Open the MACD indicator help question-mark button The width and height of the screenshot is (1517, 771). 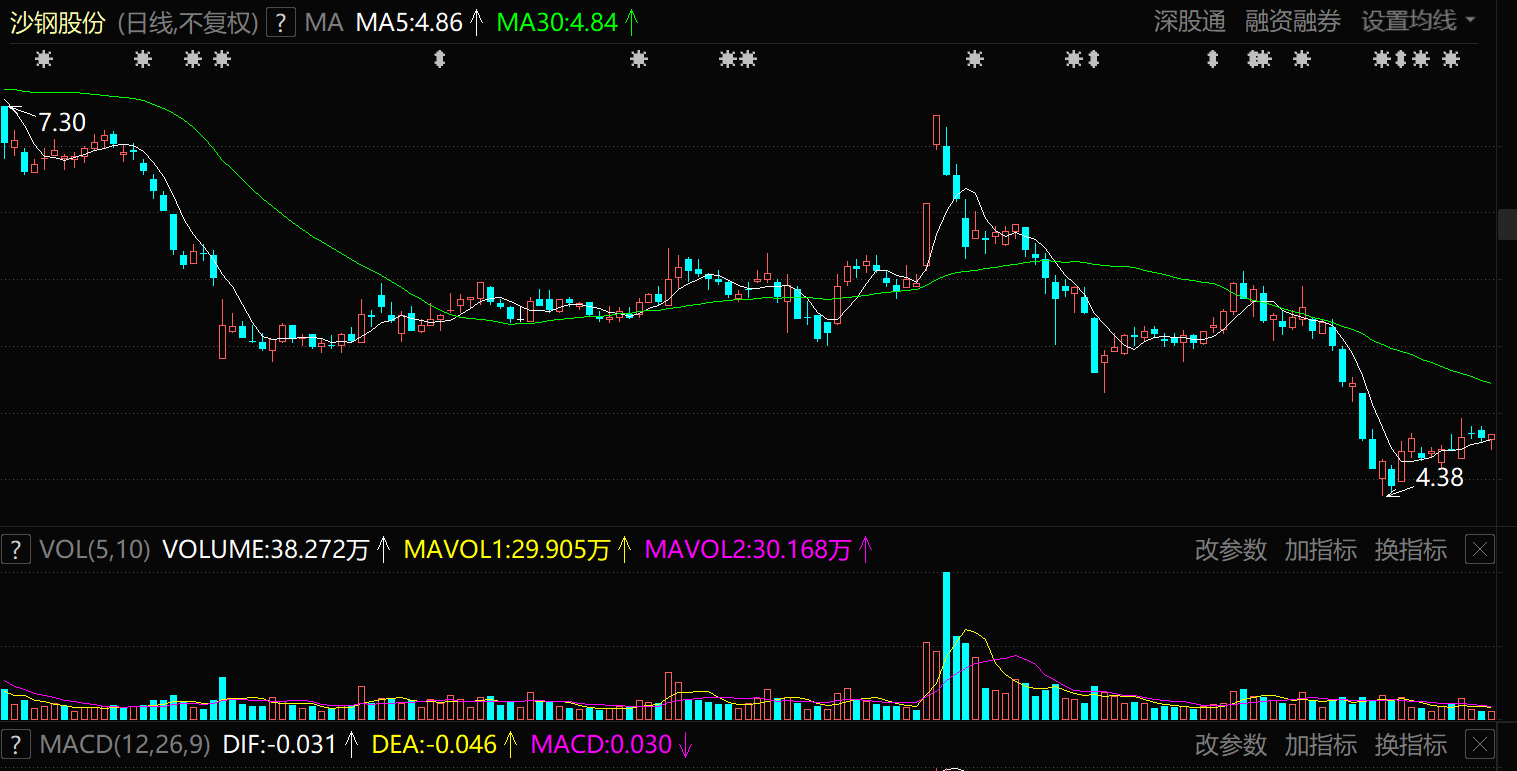[15, 744]
